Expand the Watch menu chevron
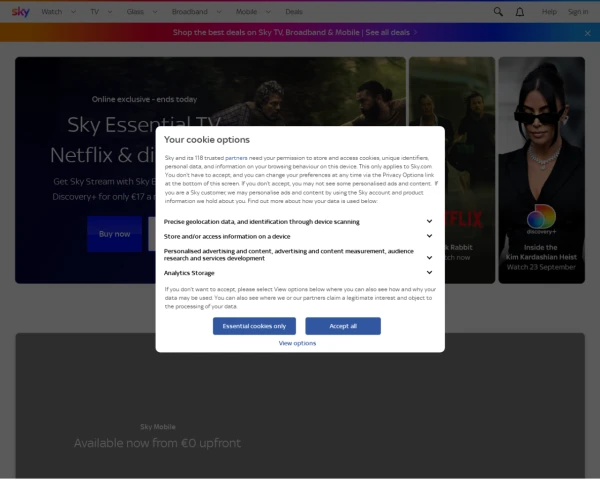 73,12
